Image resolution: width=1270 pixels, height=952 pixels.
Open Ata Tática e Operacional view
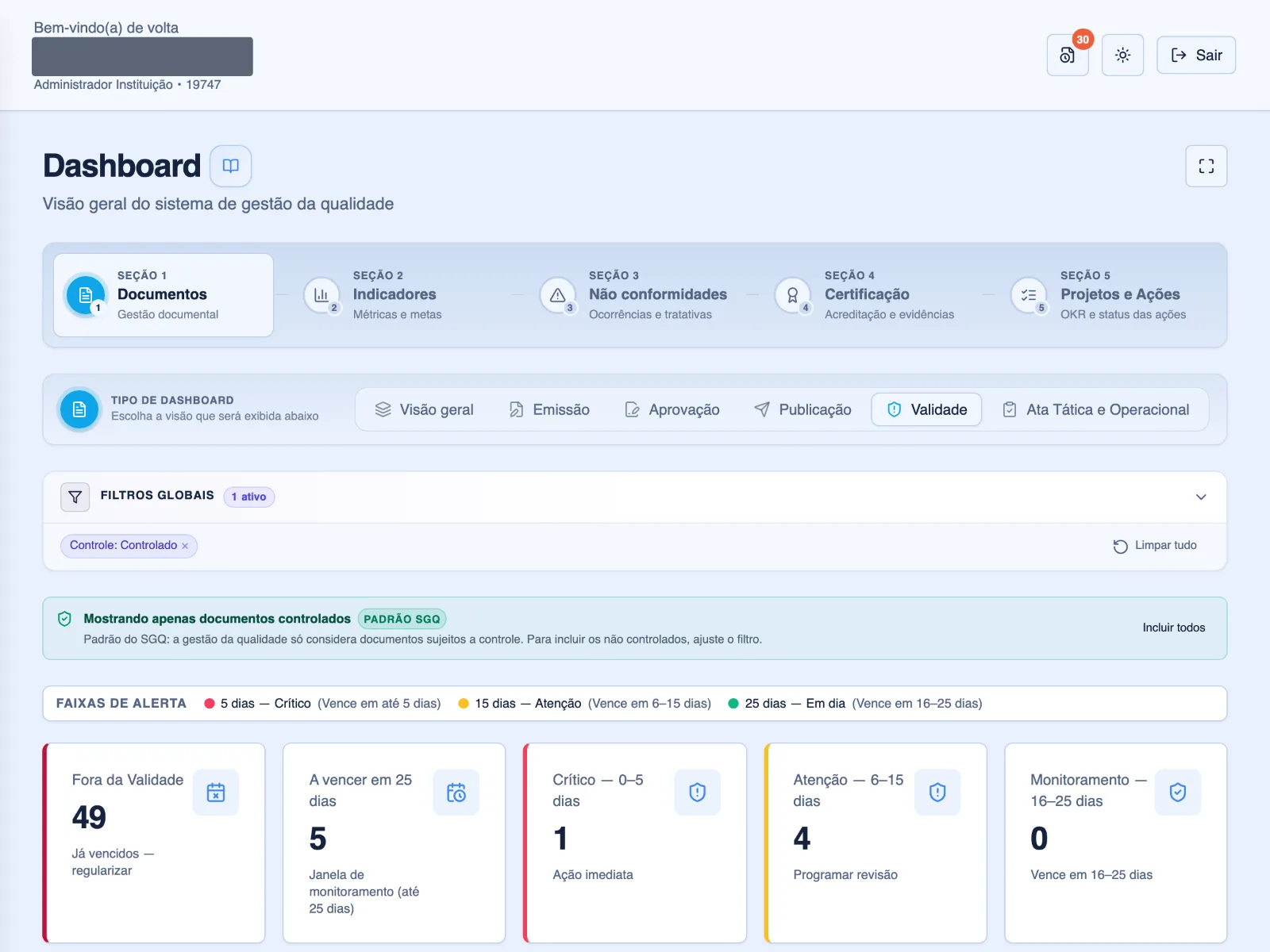pos(1096,409)
